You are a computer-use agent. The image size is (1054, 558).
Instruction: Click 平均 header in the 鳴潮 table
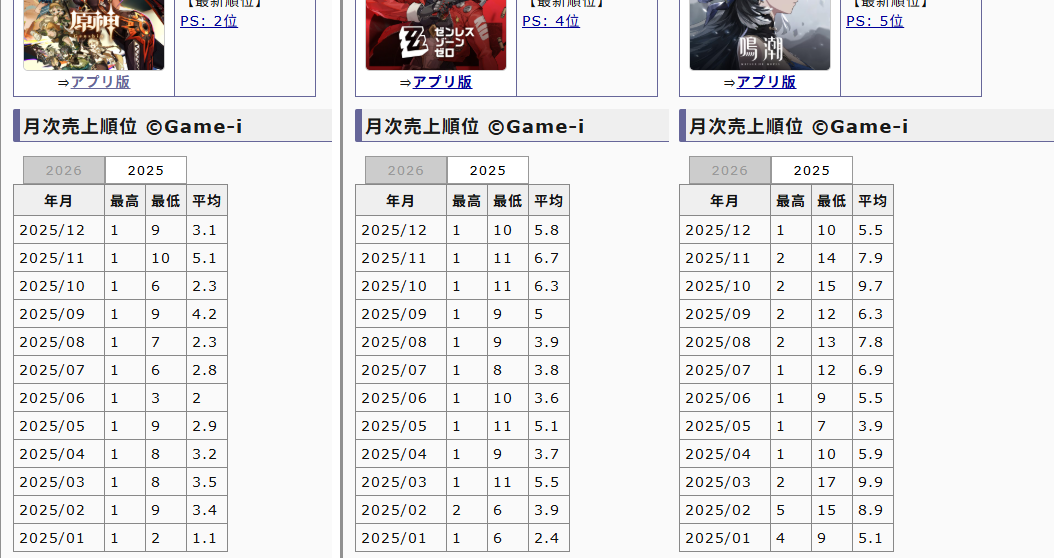click(x=873, y=200)
